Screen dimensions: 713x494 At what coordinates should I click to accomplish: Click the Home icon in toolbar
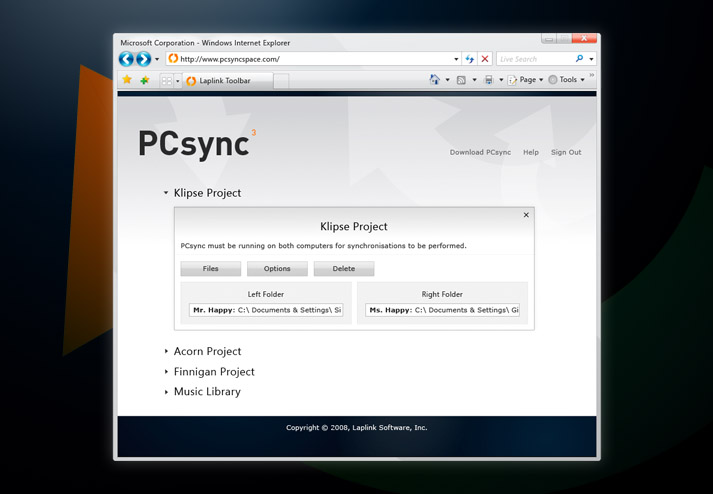coord(434,80)
